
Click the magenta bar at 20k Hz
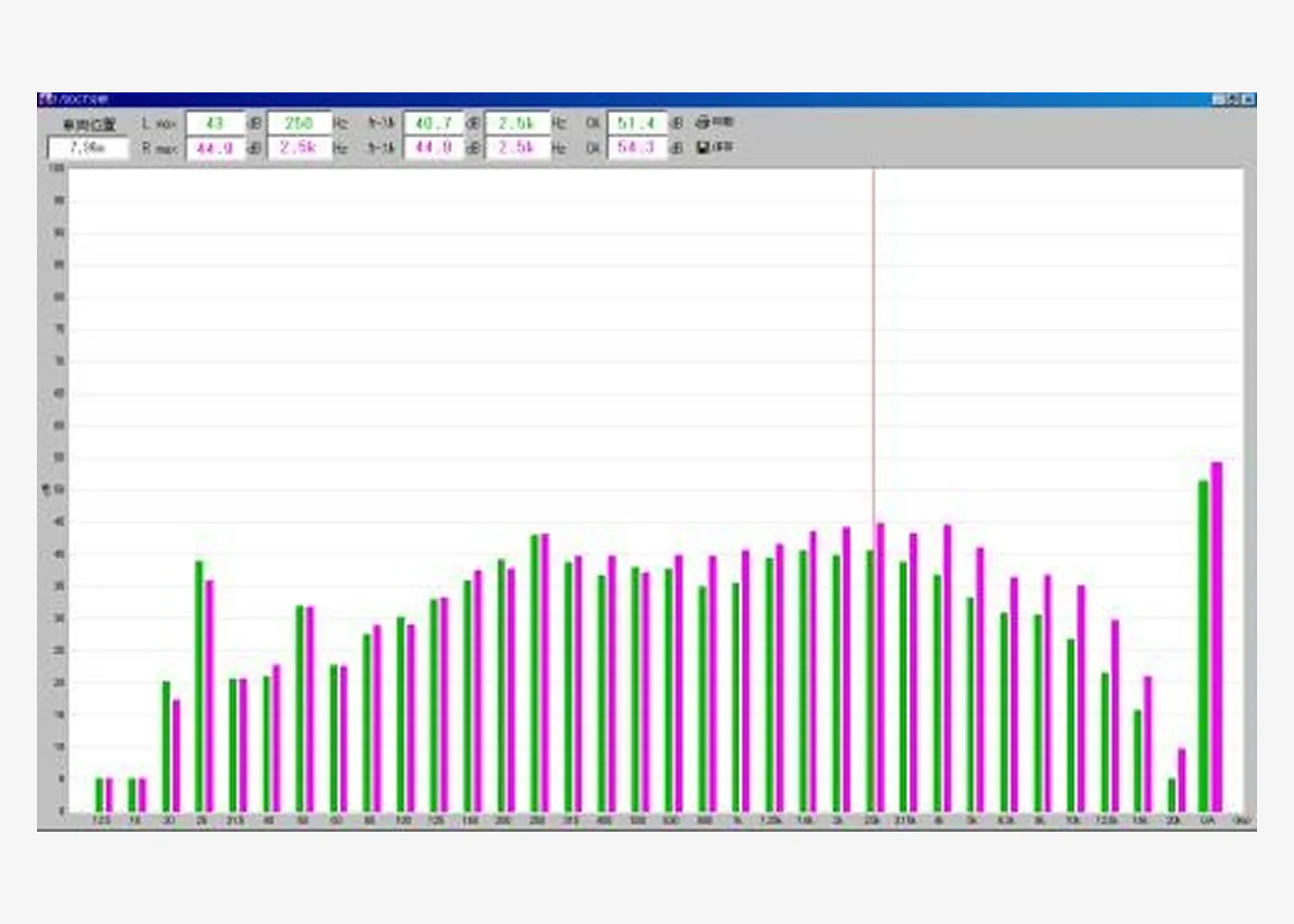coord(1181,780)
